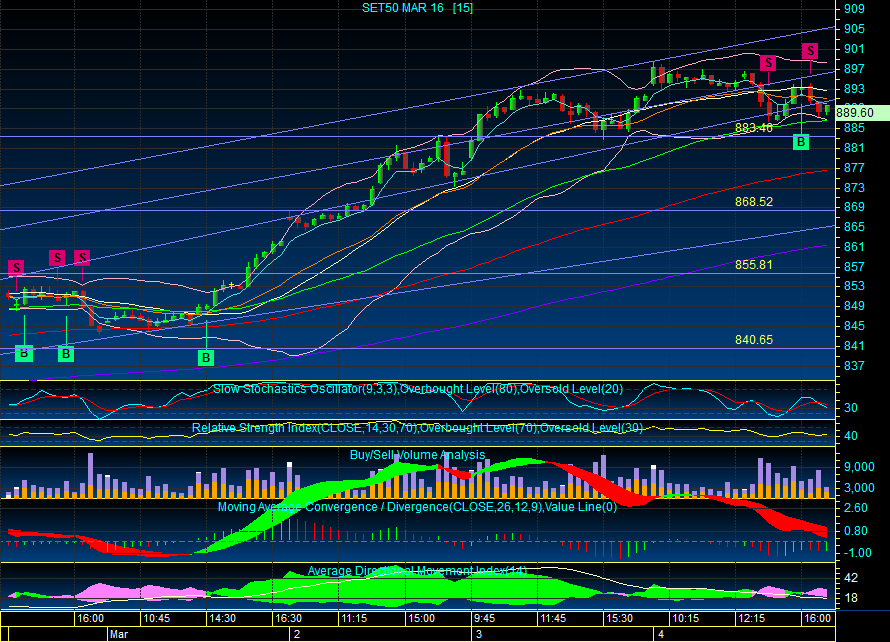Click the 2.60 MACD scale value
This screenshot has height=642, width=890.
coord(856,507)
